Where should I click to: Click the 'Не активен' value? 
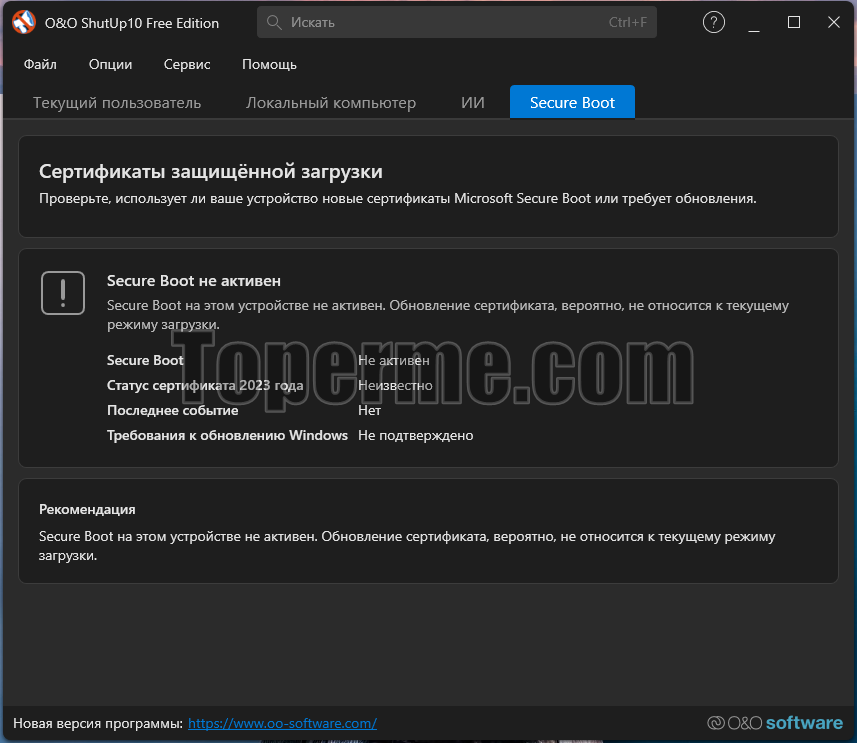[394, 361]
